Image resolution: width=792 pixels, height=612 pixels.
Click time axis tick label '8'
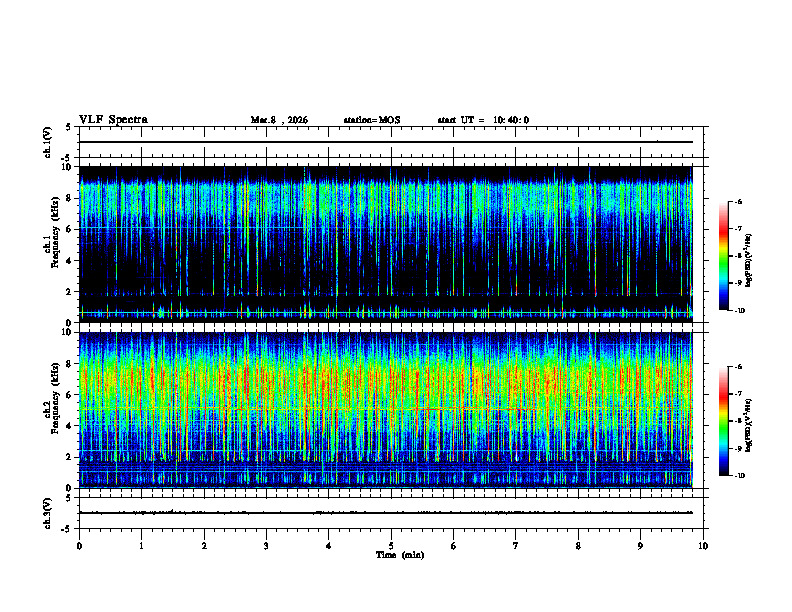point(578,546)
